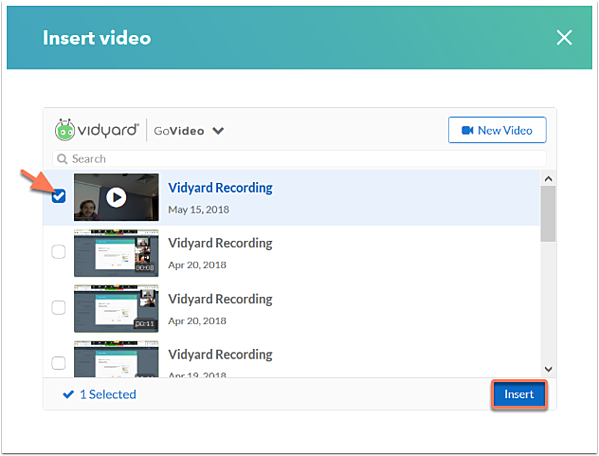This screenshot has height=456, width=599.
Task: Select the thumbnail showing 00:11 duration
Action: [116, 309]
